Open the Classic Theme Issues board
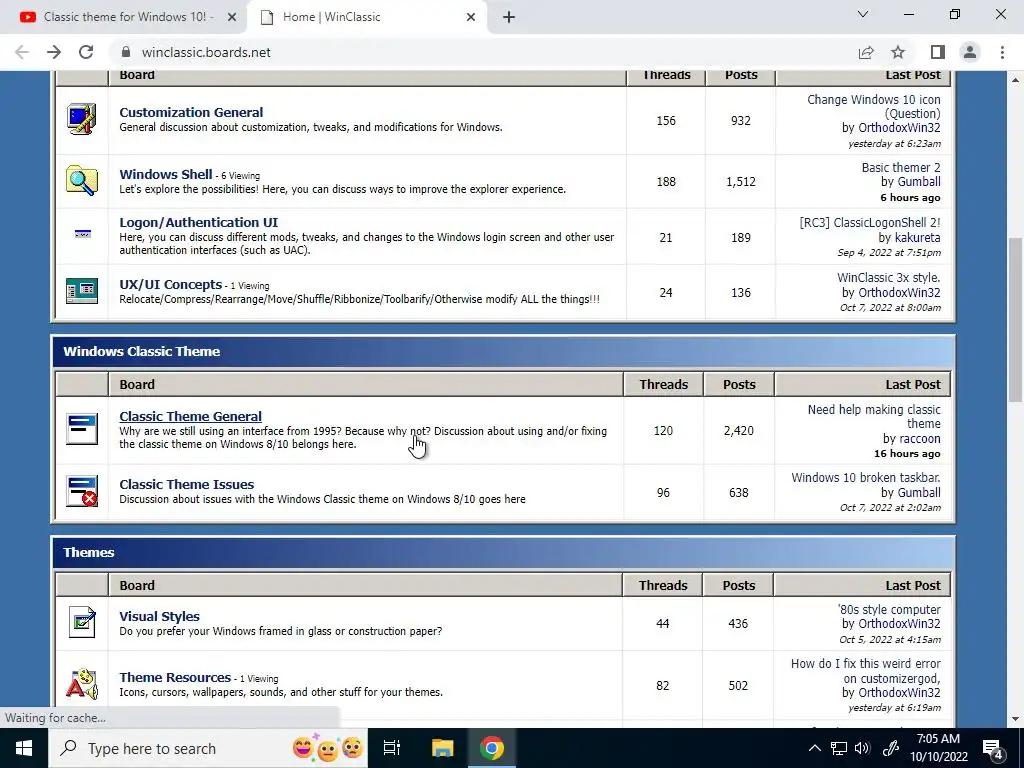Image resolution: width=1024 pixels, height=768 pixels. pos(186,484)
